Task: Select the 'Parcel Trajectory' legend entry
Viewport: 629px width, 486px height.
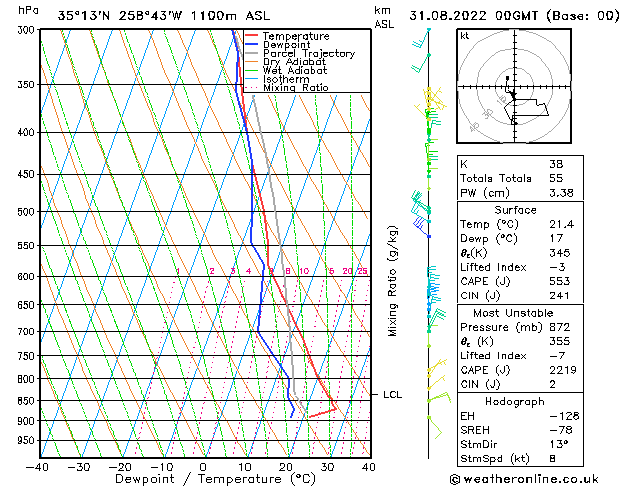Action: pyautogui.click(x=309, y=53)
